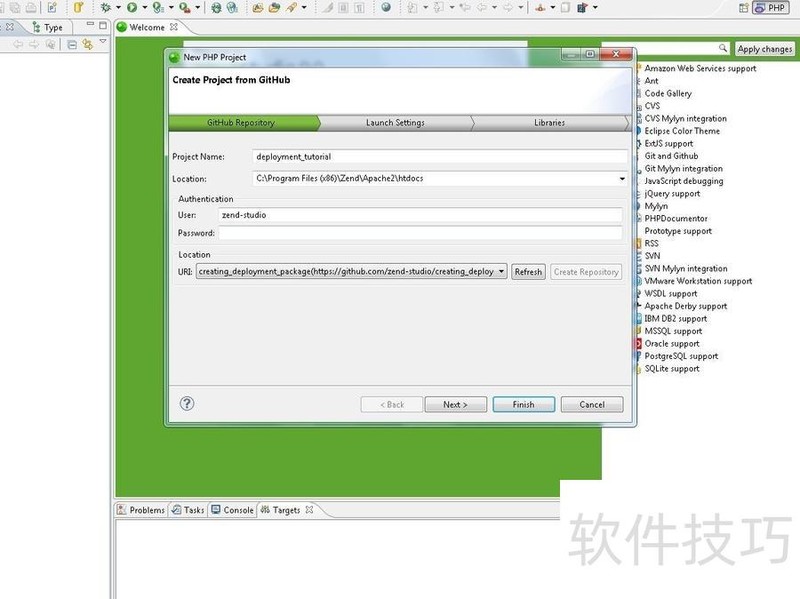Image resolution: width=800 pixels, height=599 pixels.
Task: Click the Open Perspective icon beside PHP
Action: (x=744, y=8)
